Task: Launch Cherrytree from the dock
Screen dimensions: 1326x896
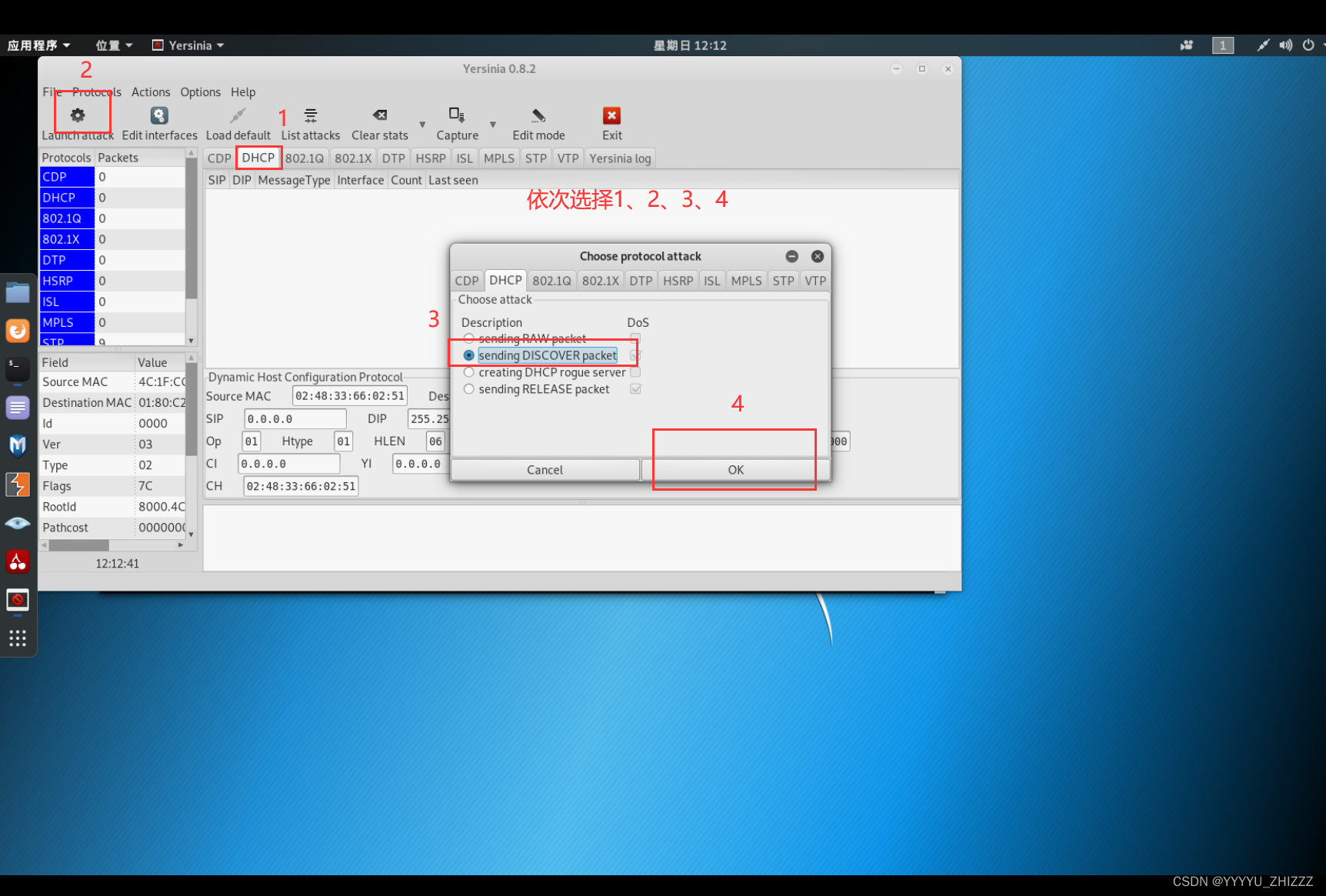Action: point(18,561)
